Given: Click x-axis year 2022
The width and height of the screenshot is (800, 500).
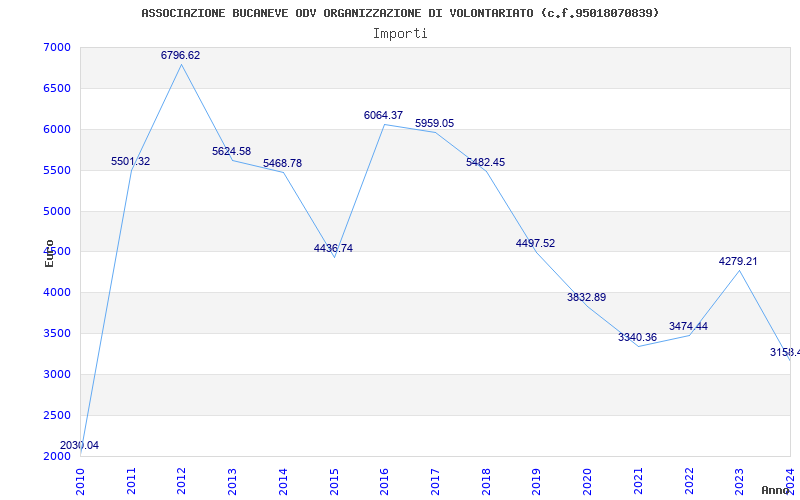Looking at the screenshot, I should (x=689, y=482).
